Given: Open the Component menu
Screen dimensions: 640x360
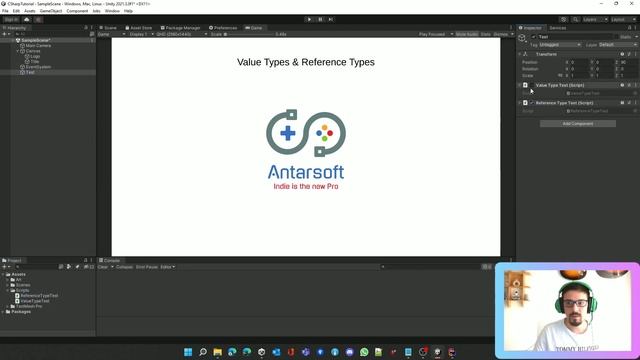Looking at the screenshot, I should (x=77, y=11).
